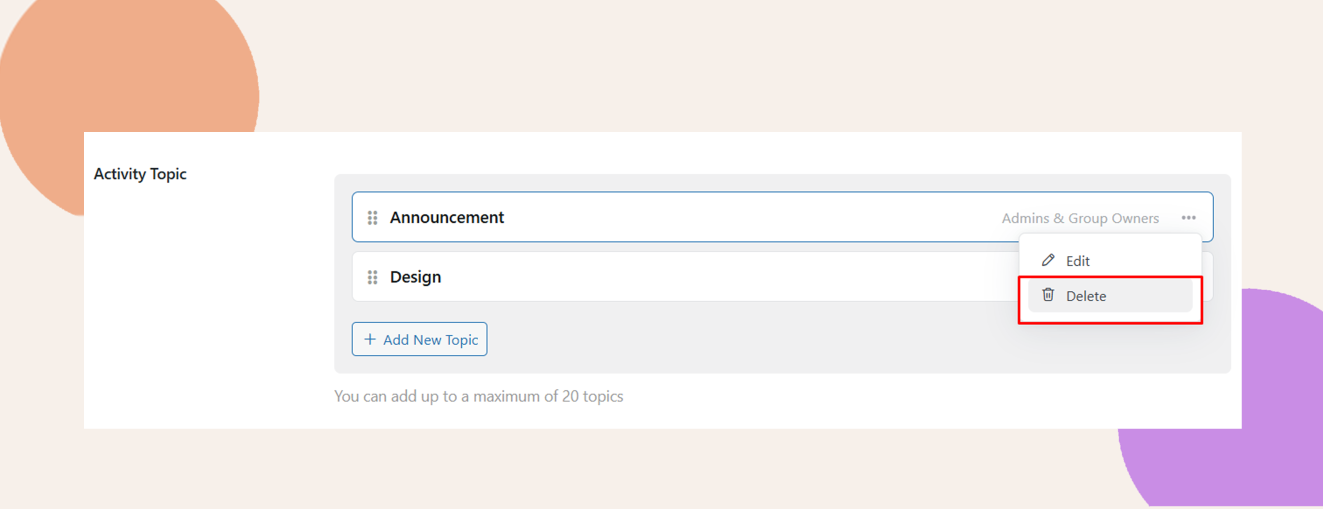Click the Admins & Group Owners permission label
This screenshot has width=1323, height=509.
click(x=1080, y=218)
